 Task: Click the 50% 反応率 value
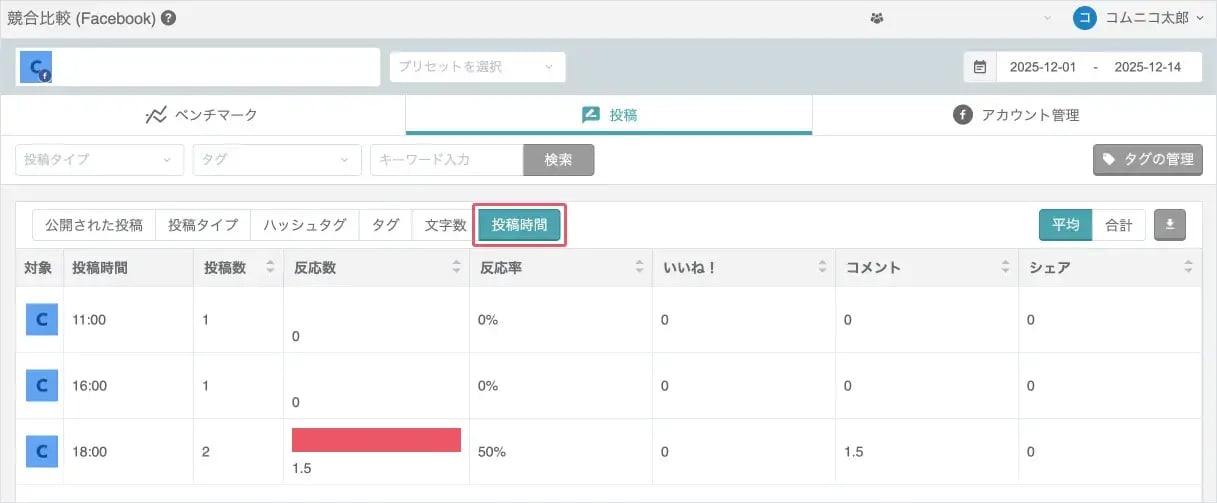point(493,451)
